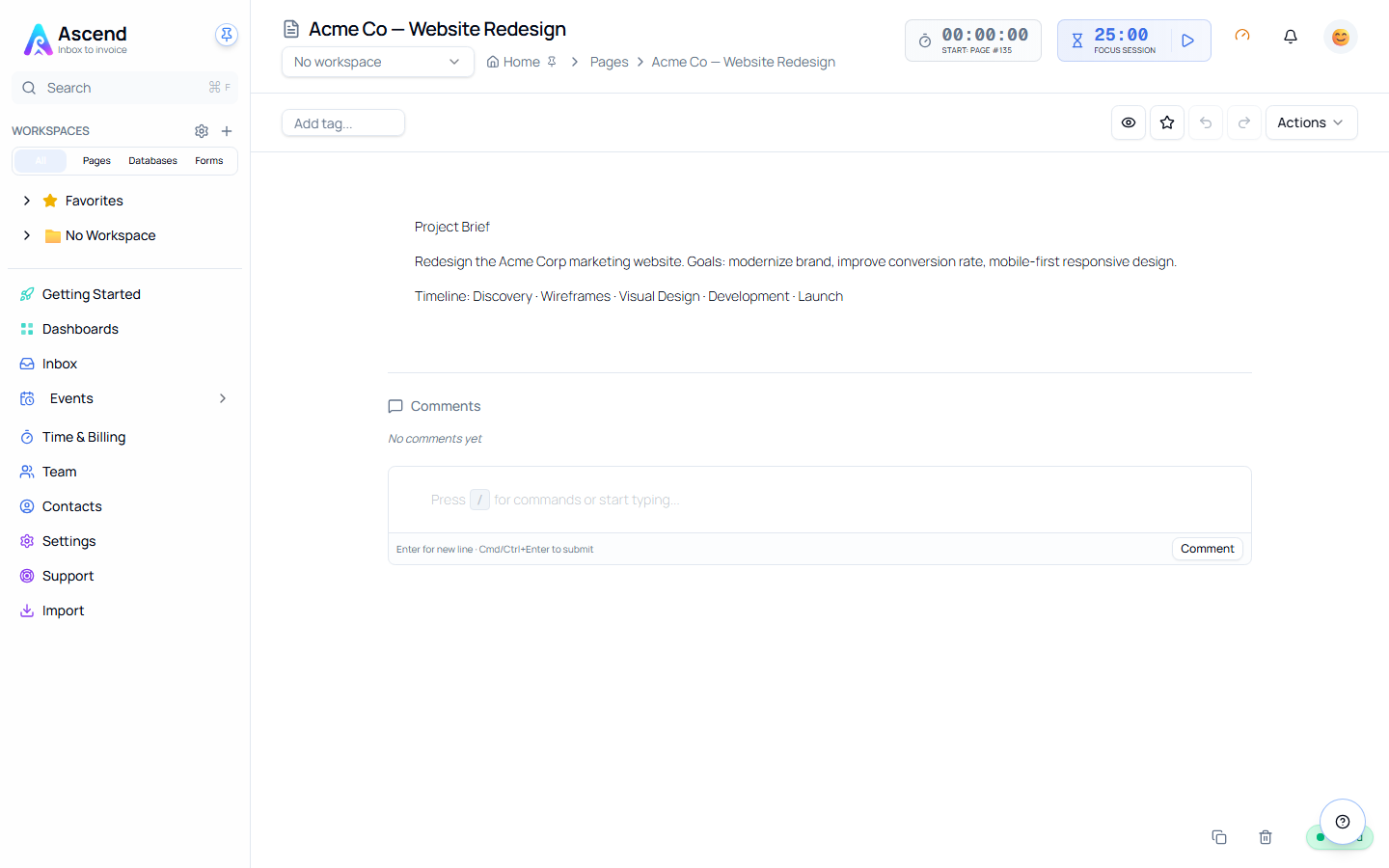Duplicate page with copy icon

tap(1219, 837)
